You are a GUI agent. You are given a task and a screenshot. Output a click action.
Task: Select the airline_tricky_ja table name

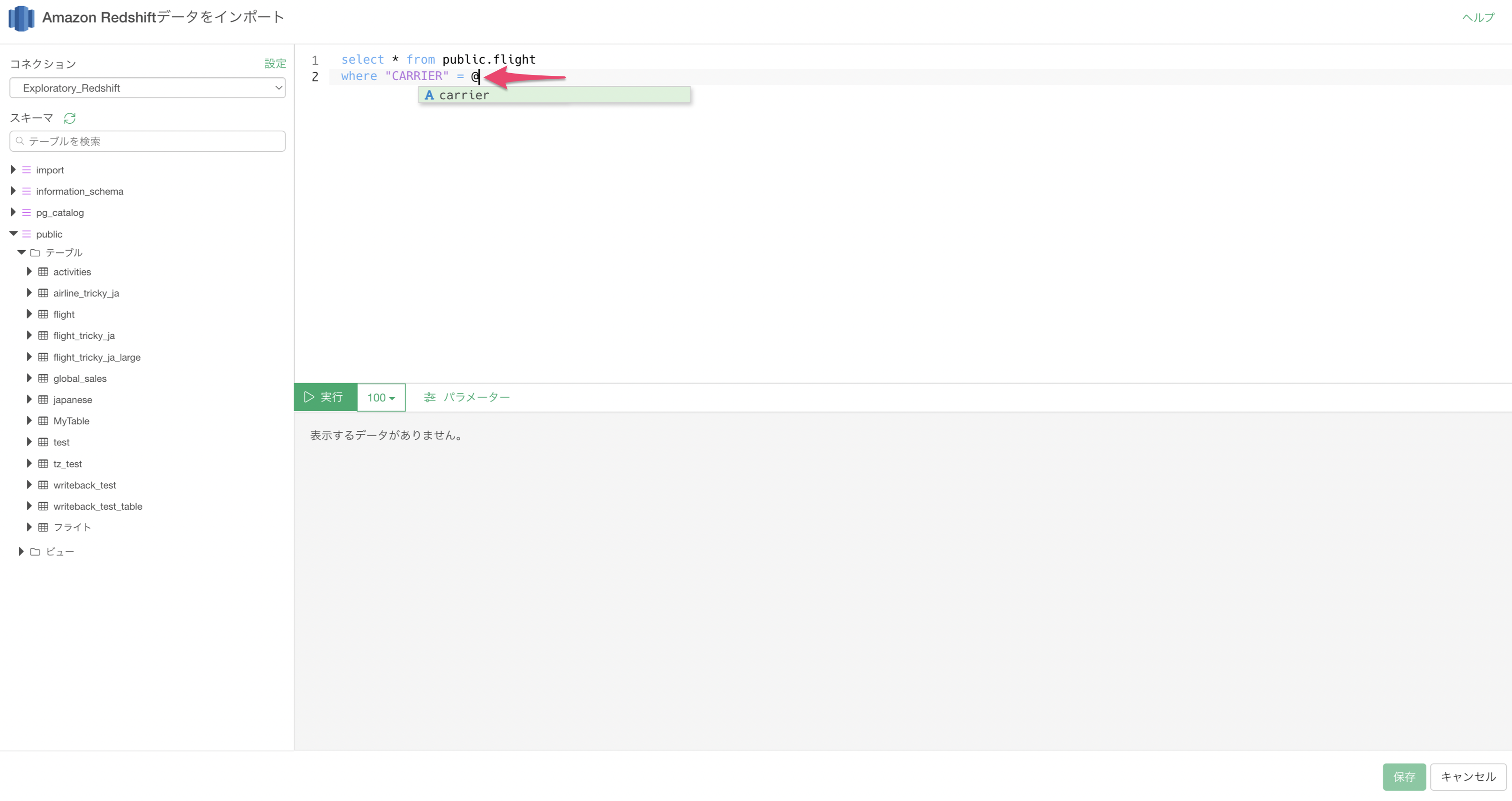(x=86, y=293)
